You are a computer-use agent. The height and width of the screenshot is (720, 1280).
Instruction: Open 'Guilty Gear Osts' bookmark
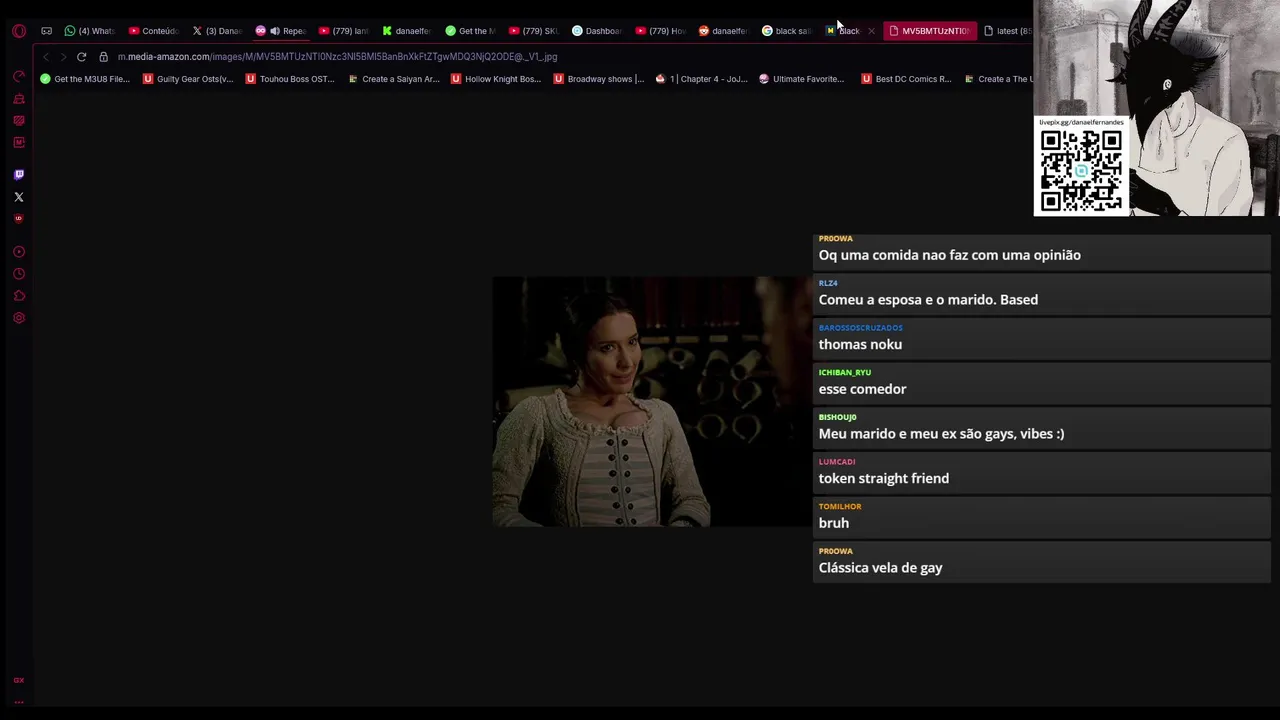(x=188, y=79)
